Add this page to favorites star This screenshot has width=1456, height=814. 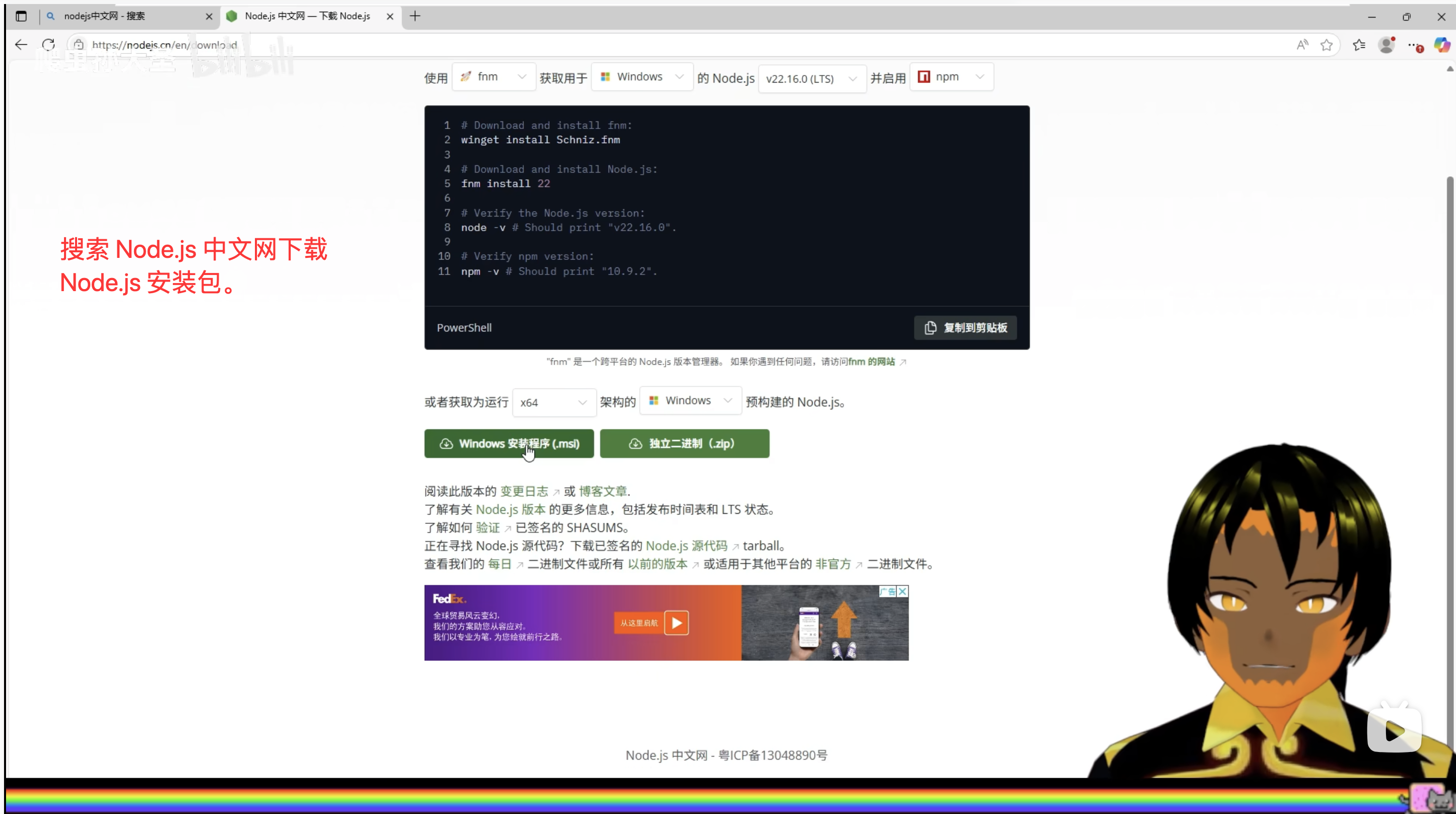pos(1327,45)
